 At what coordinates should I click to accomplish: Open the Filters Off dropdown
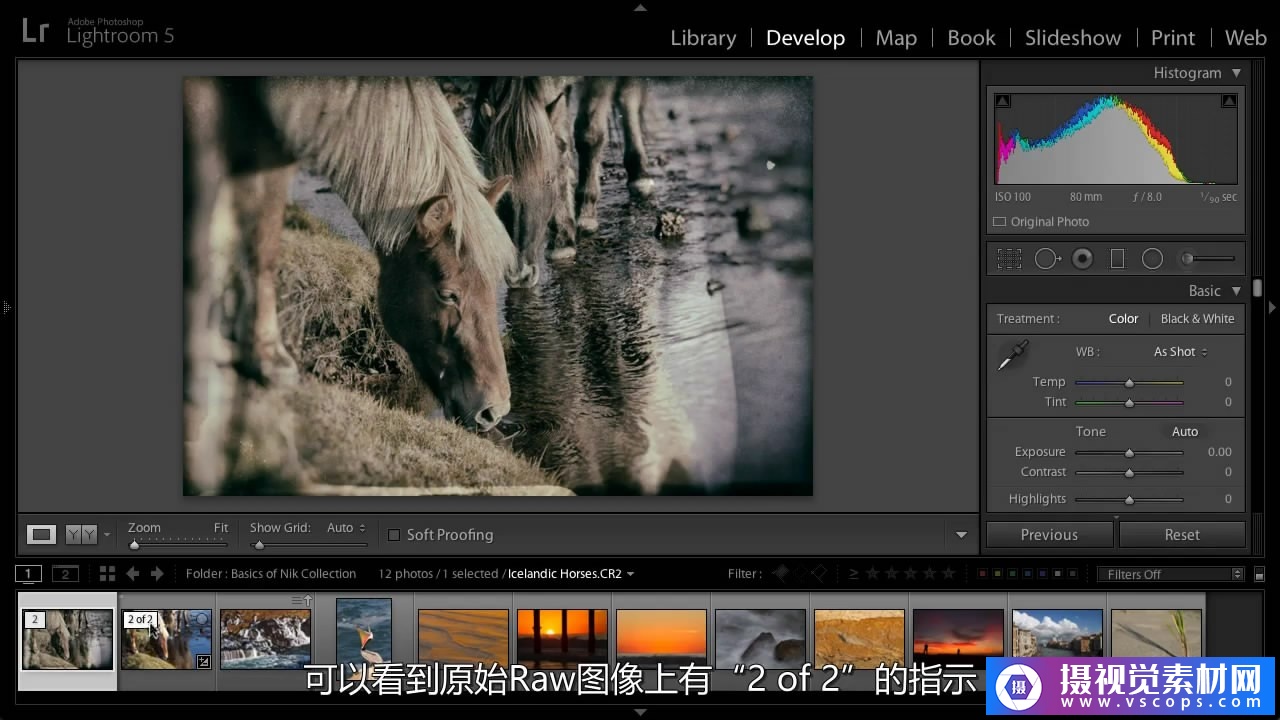(x=1169, y=574)
